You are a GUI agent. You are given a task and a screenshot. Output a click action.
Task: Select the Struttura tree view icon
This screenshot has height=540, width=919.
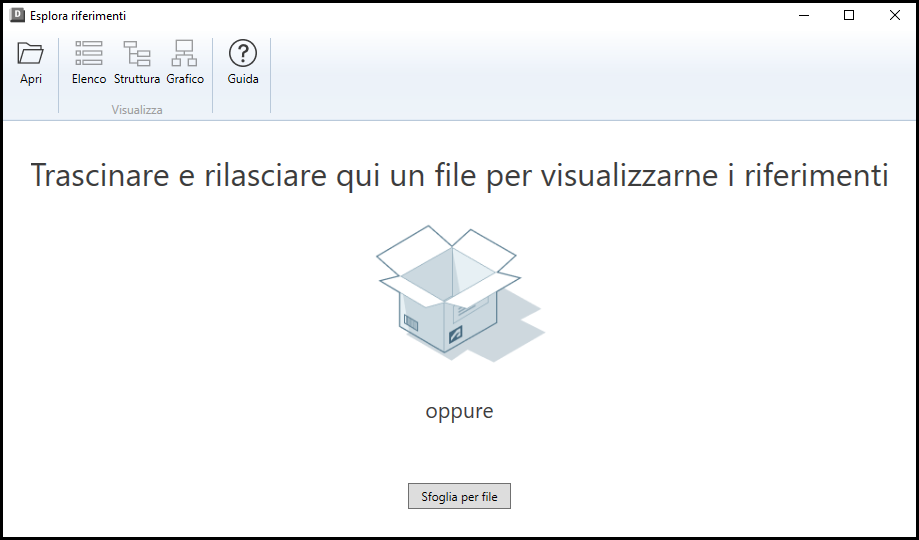[x=137, y=54]
